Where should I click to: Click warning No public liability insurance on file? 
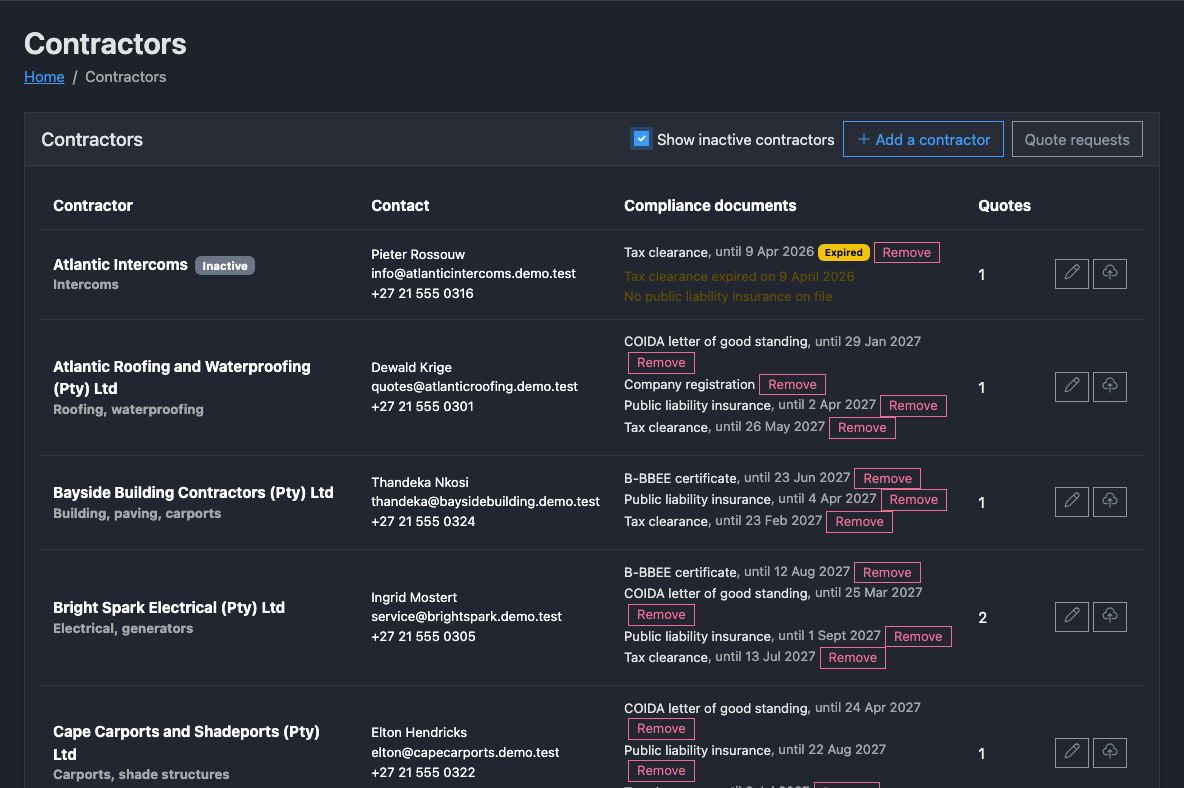click(728, 297)
